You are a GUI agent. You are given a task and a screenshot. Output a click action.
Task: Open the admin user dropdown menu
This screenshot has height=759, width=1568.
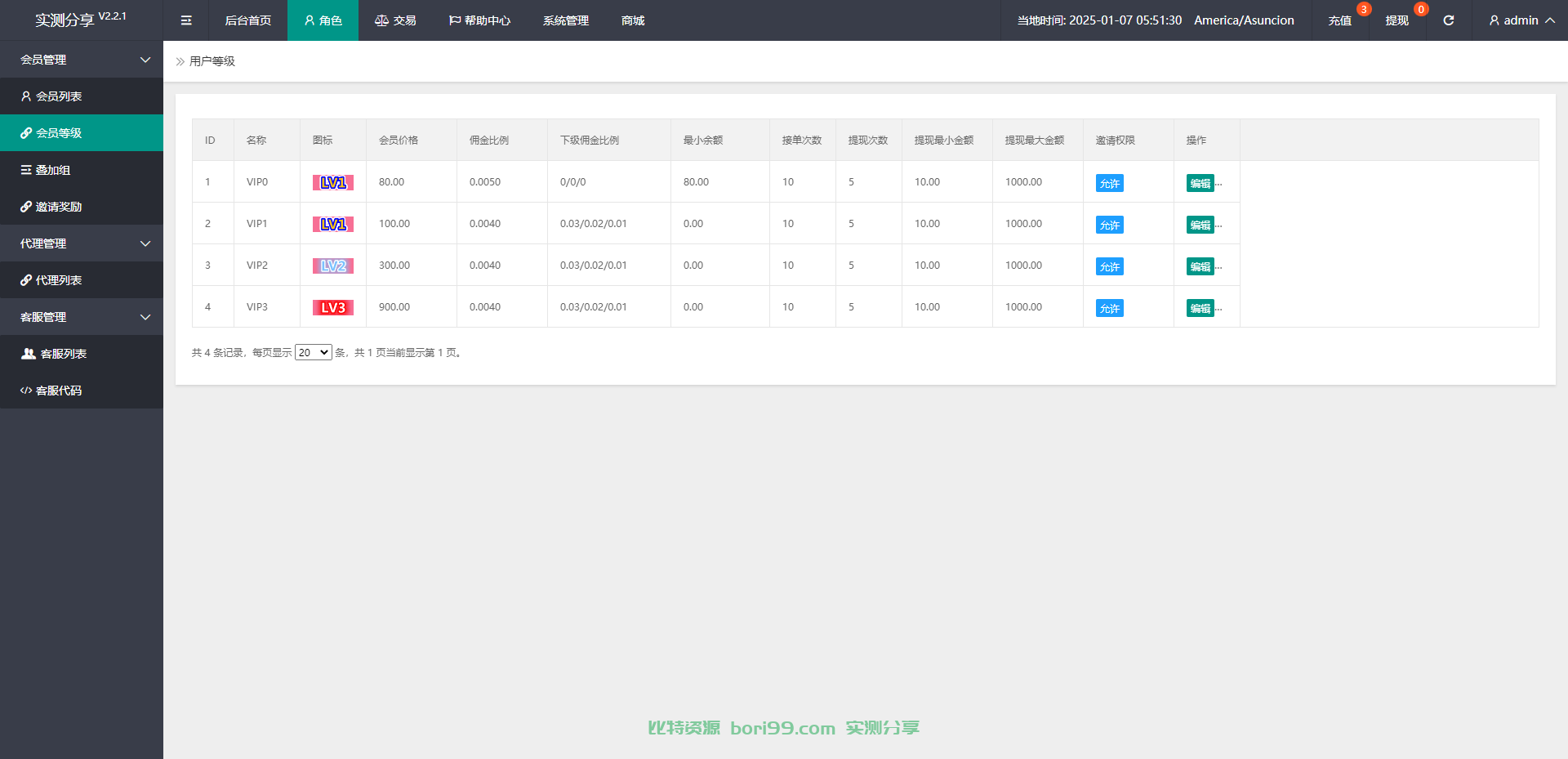(1521, 20)
